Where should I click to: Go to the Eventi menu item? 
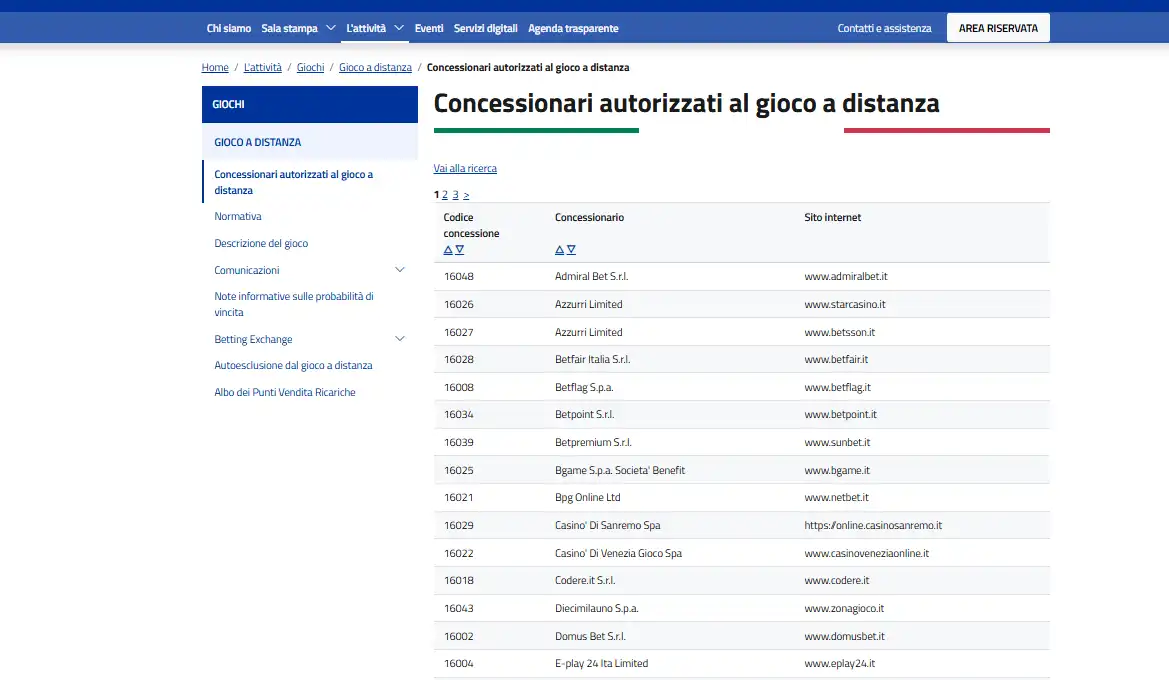point(429,28)
